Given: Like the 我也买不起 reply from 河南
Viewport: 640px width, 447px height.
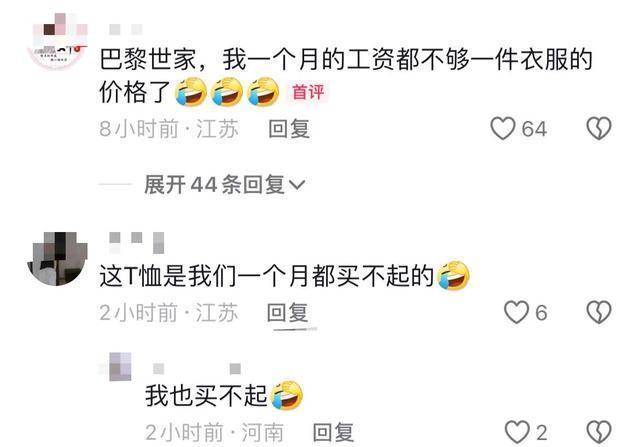Looking at the screenshot, I should tap(517, 432).
